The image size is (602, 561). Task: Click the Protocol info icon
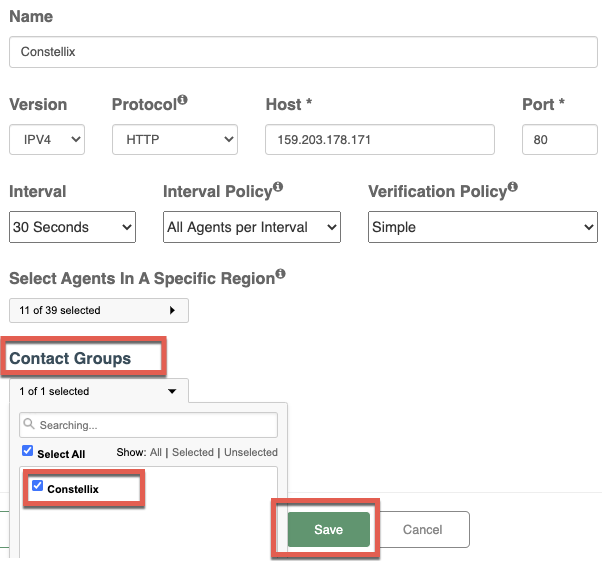(183, 100)
